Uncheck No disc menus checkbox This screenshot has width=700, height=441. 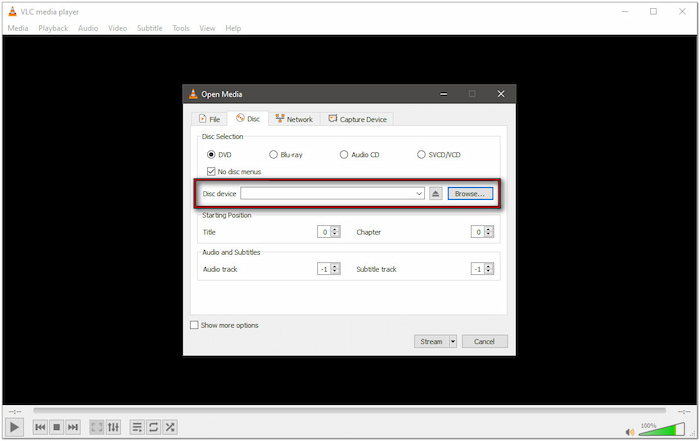(211, 171)
